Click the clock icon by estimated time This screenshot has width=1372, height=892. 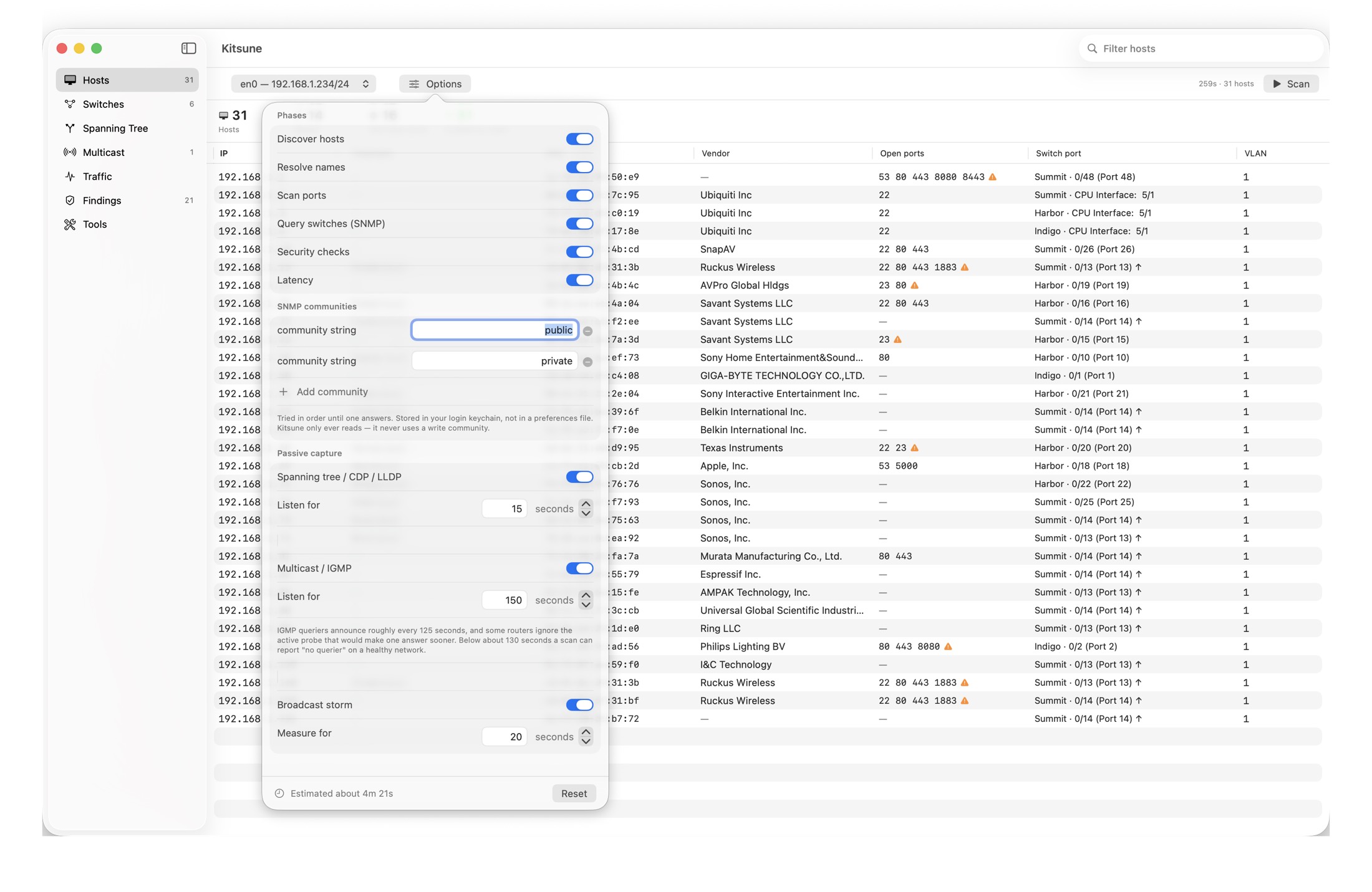click(279, 793)
